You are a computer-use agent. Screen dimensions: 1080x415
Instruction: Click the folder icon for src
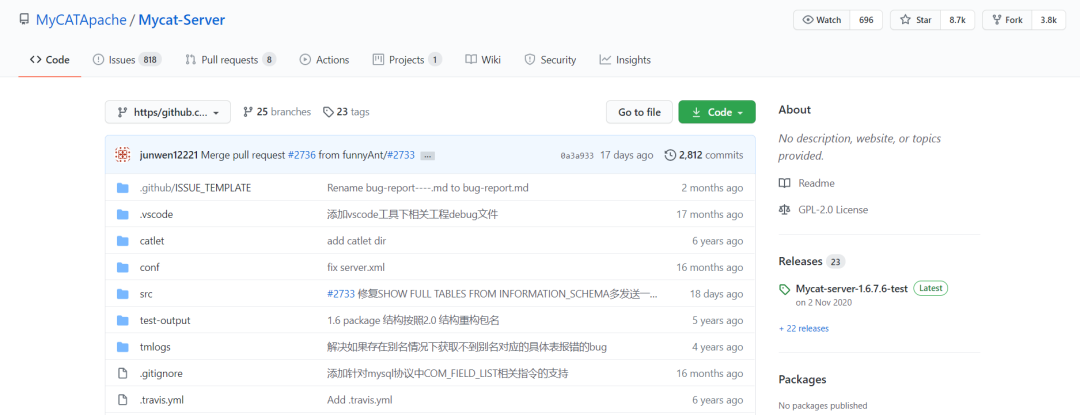(x=123, y=294)
